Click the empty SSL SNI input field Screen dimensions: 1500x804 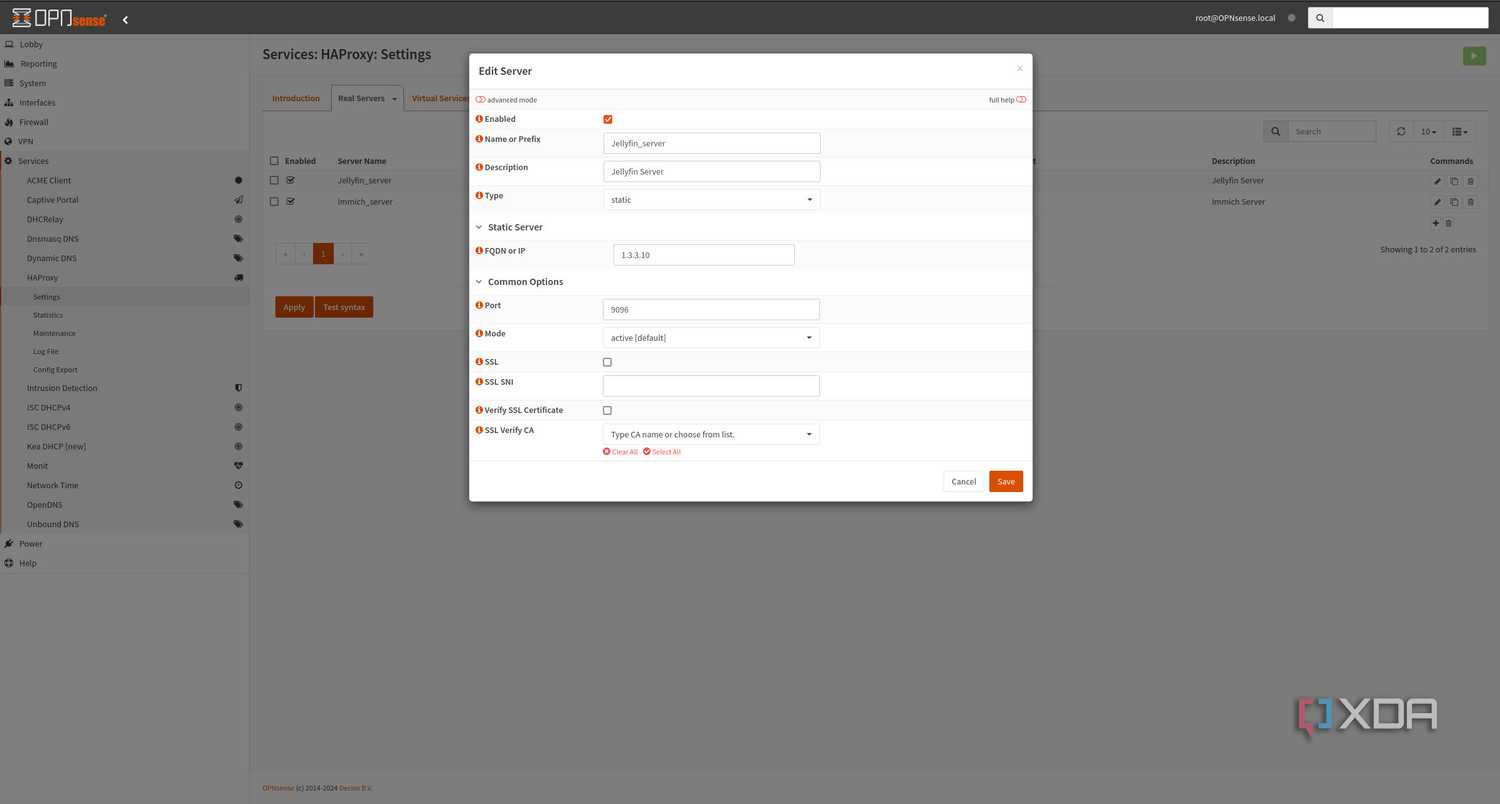(711, 386)
